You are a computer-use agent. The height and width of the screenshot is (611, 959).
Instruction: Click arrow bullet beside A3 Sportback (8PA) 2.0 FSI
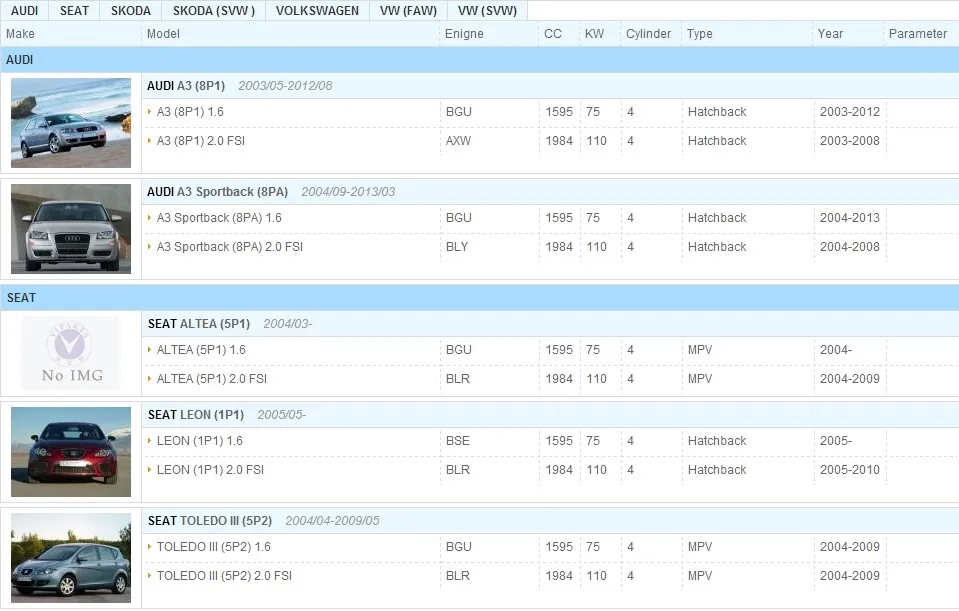point(149,246)
